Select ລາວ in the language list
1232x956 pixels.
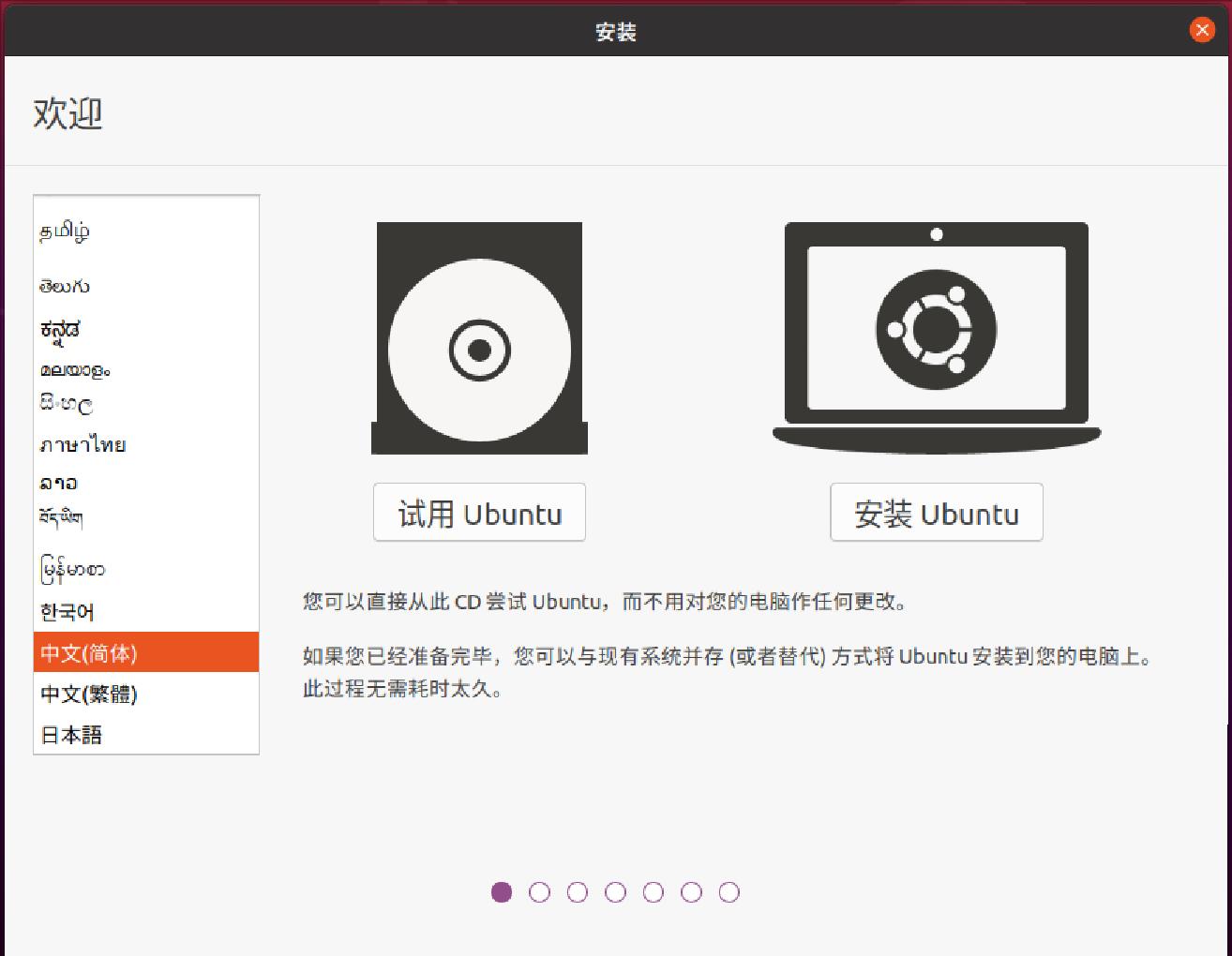tap(146, 483)
